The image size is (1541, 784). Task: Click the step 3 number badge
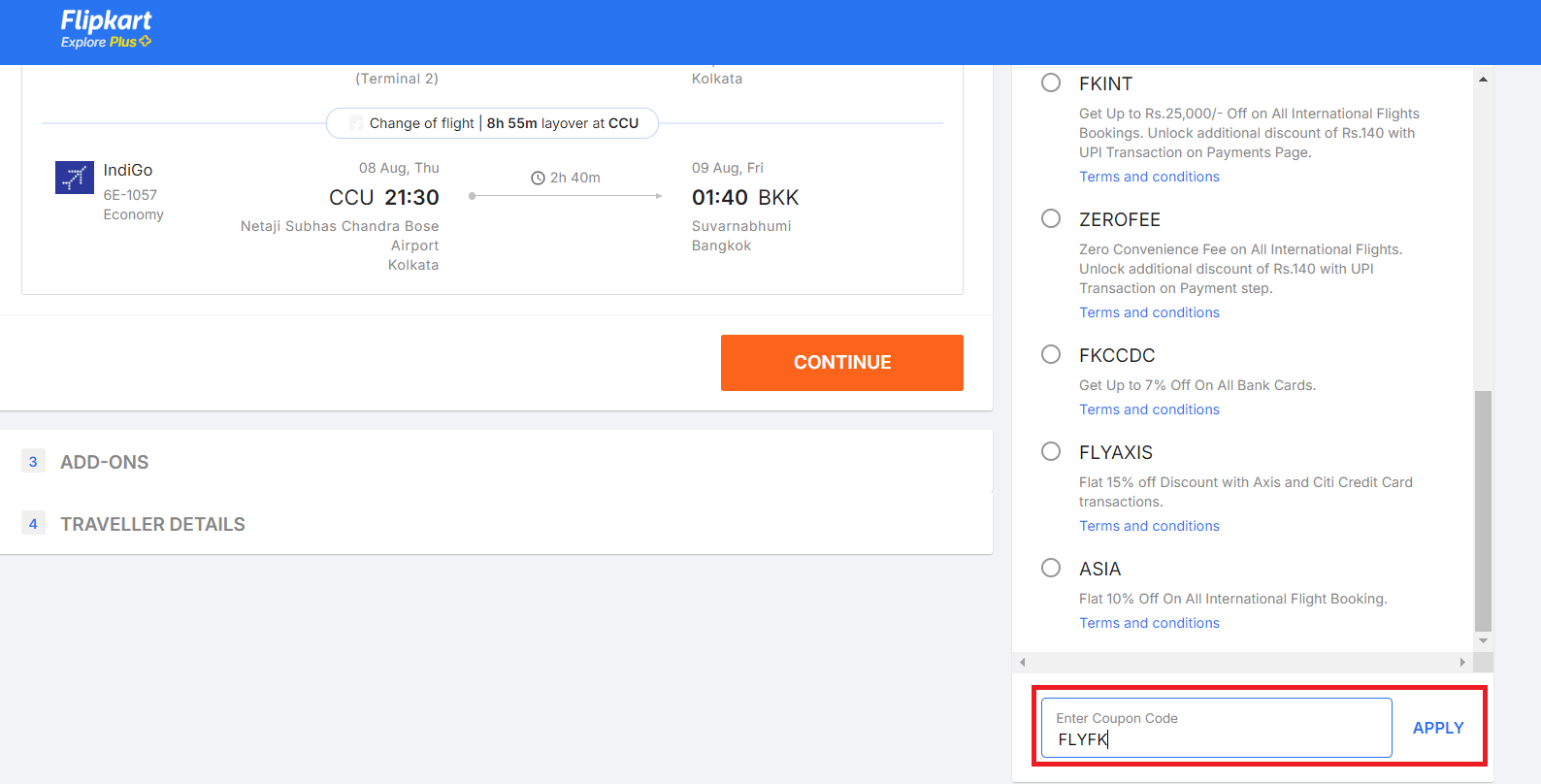point(34,461)
